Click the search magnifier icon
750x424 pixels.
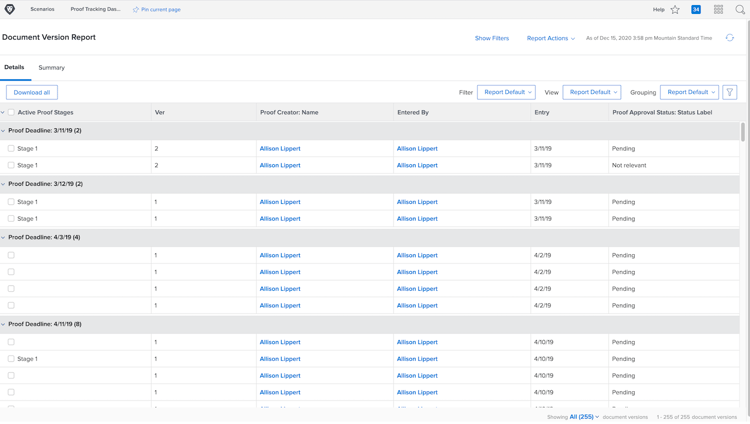coord(740,9)
